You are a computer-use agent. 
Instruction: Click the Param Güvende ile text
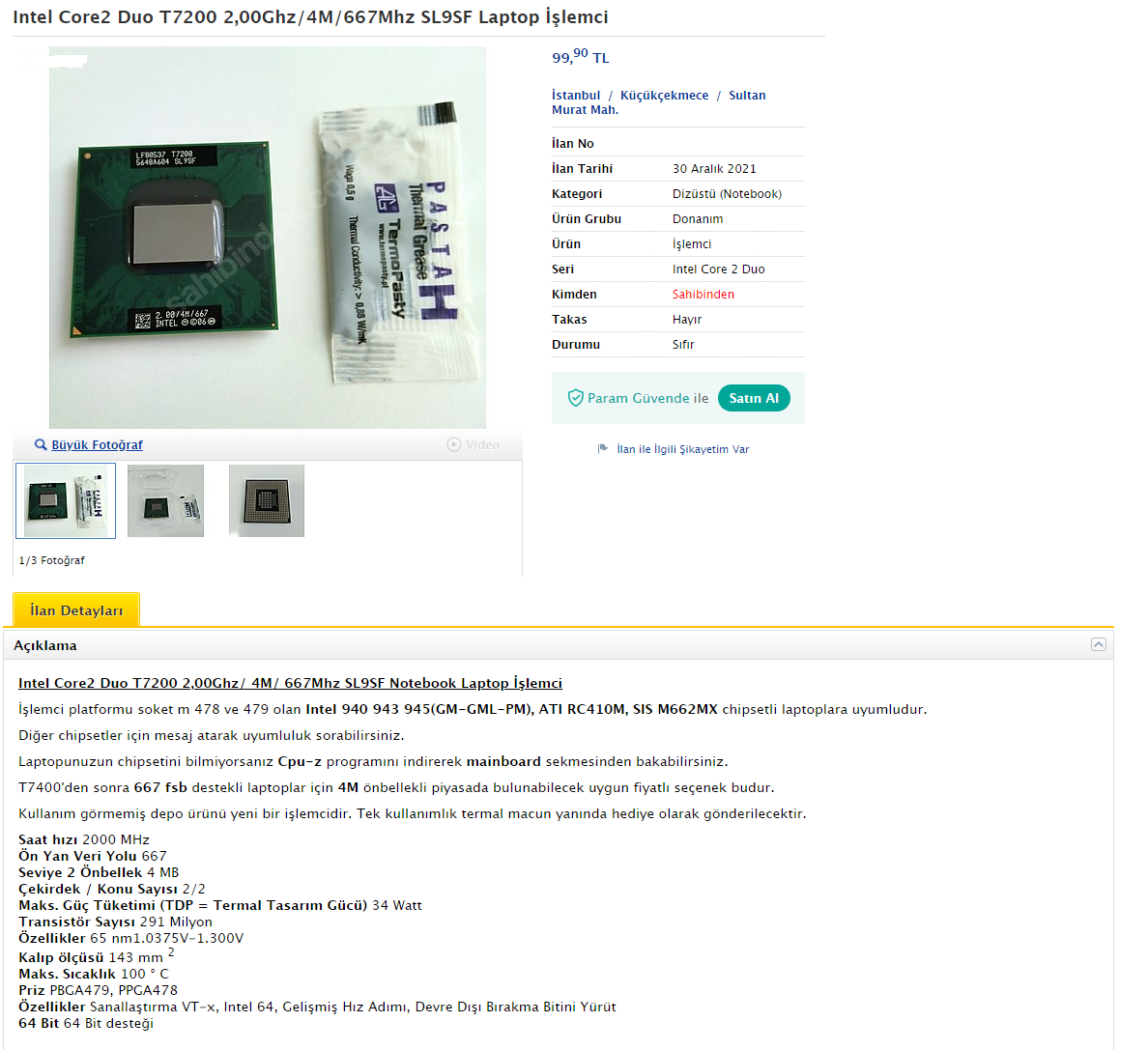coord(648,398)
